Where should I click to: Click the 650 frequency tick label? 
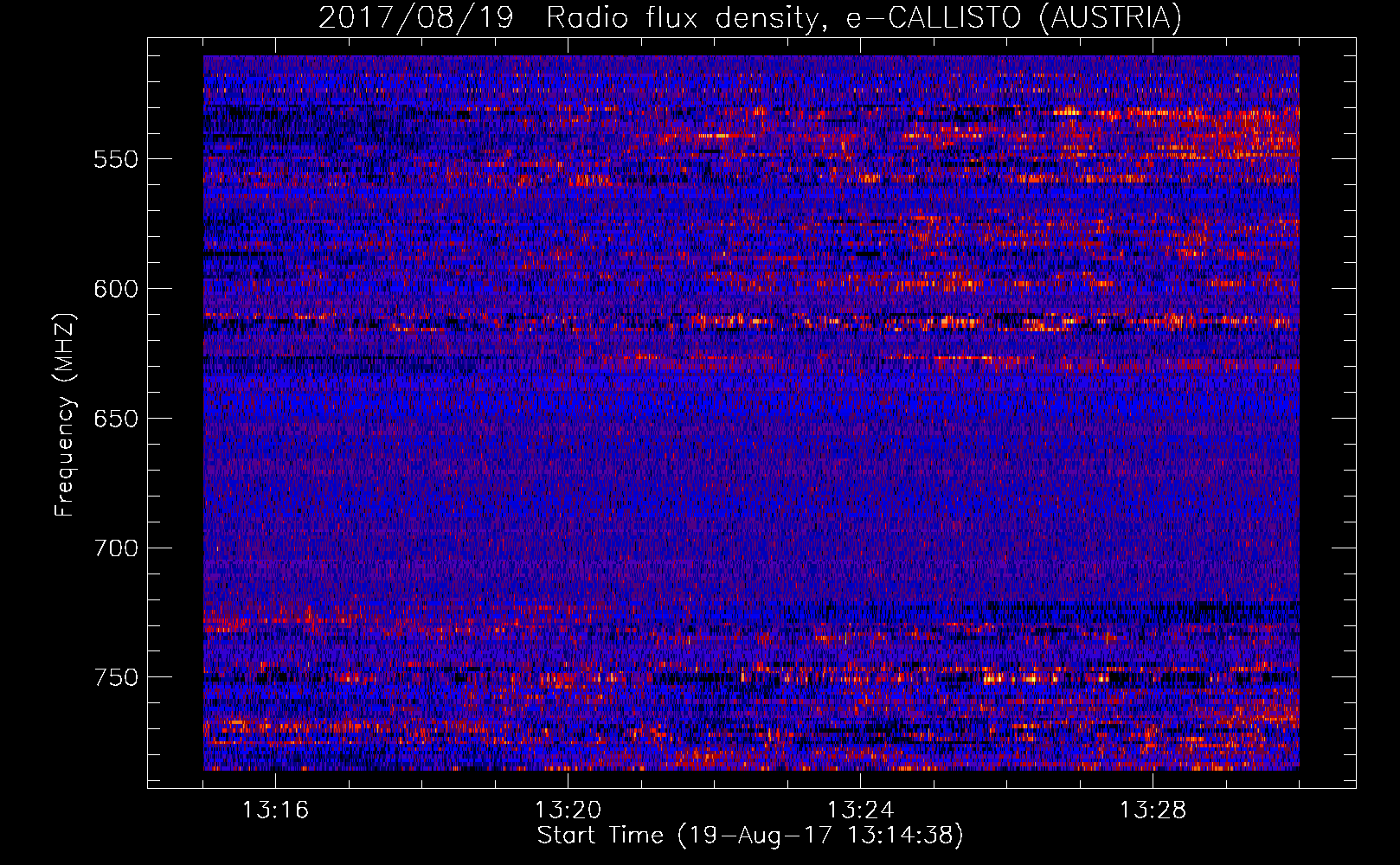[x=116, y=419]
